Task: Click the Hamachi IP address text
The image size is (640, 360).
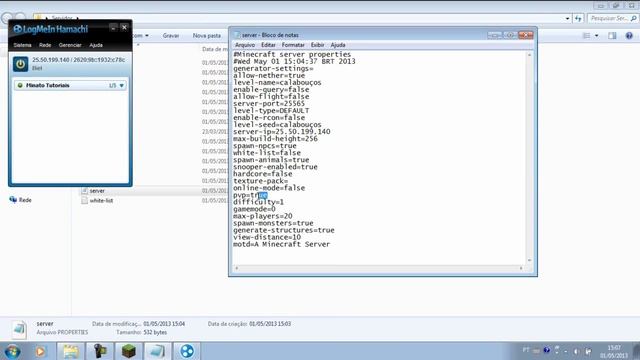Action: pos(78,60)
